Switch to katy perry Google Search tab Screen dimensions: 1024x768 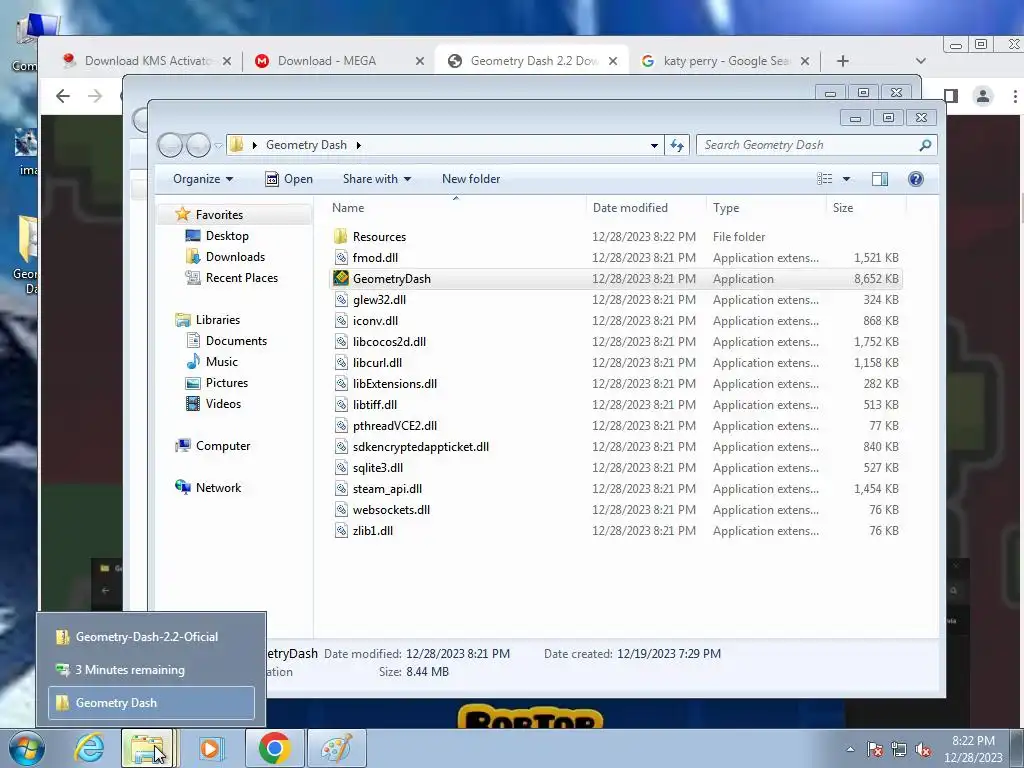coord(726,61)
